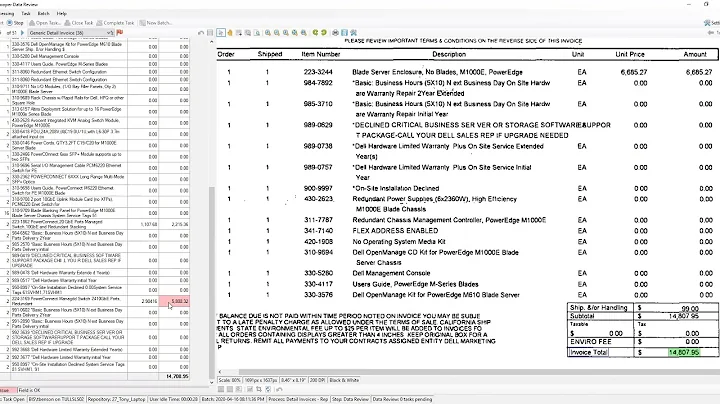Go to next document with blue arrow
The image size is (720, 404).
click(22, 33)
